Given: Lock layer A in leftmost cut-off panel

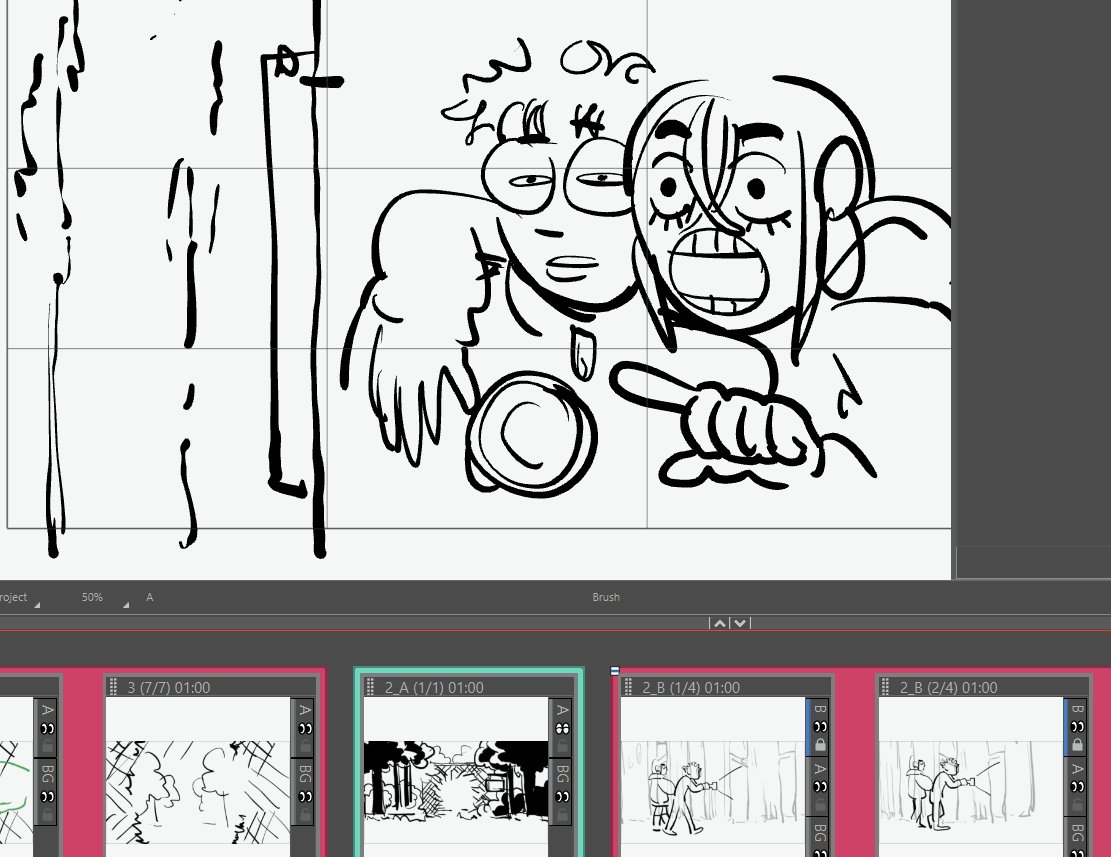Looking at the screenshot, I should click(x=47, y=747).
